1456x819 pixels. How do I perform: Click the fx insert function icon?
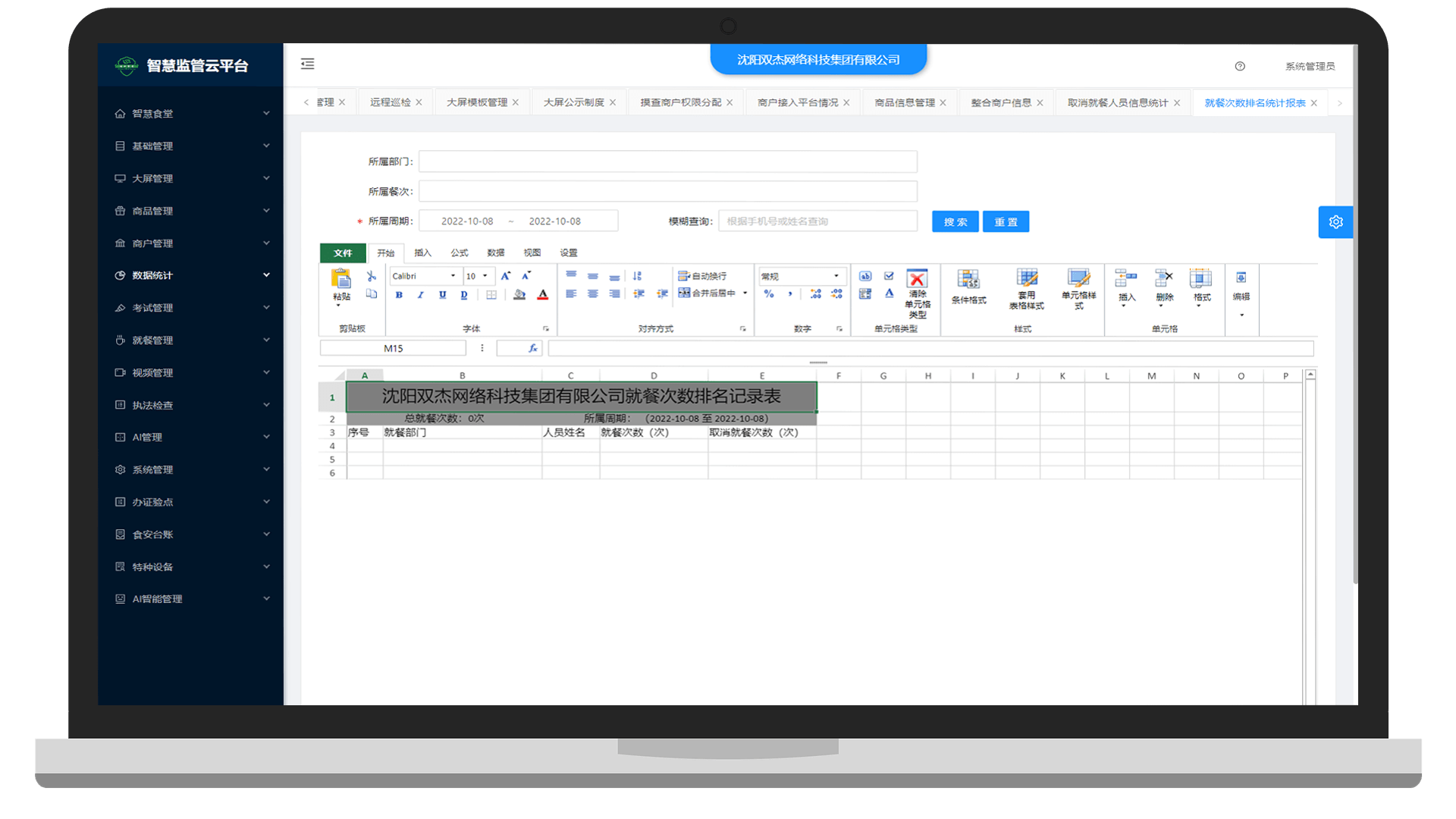tap(533, 348)
